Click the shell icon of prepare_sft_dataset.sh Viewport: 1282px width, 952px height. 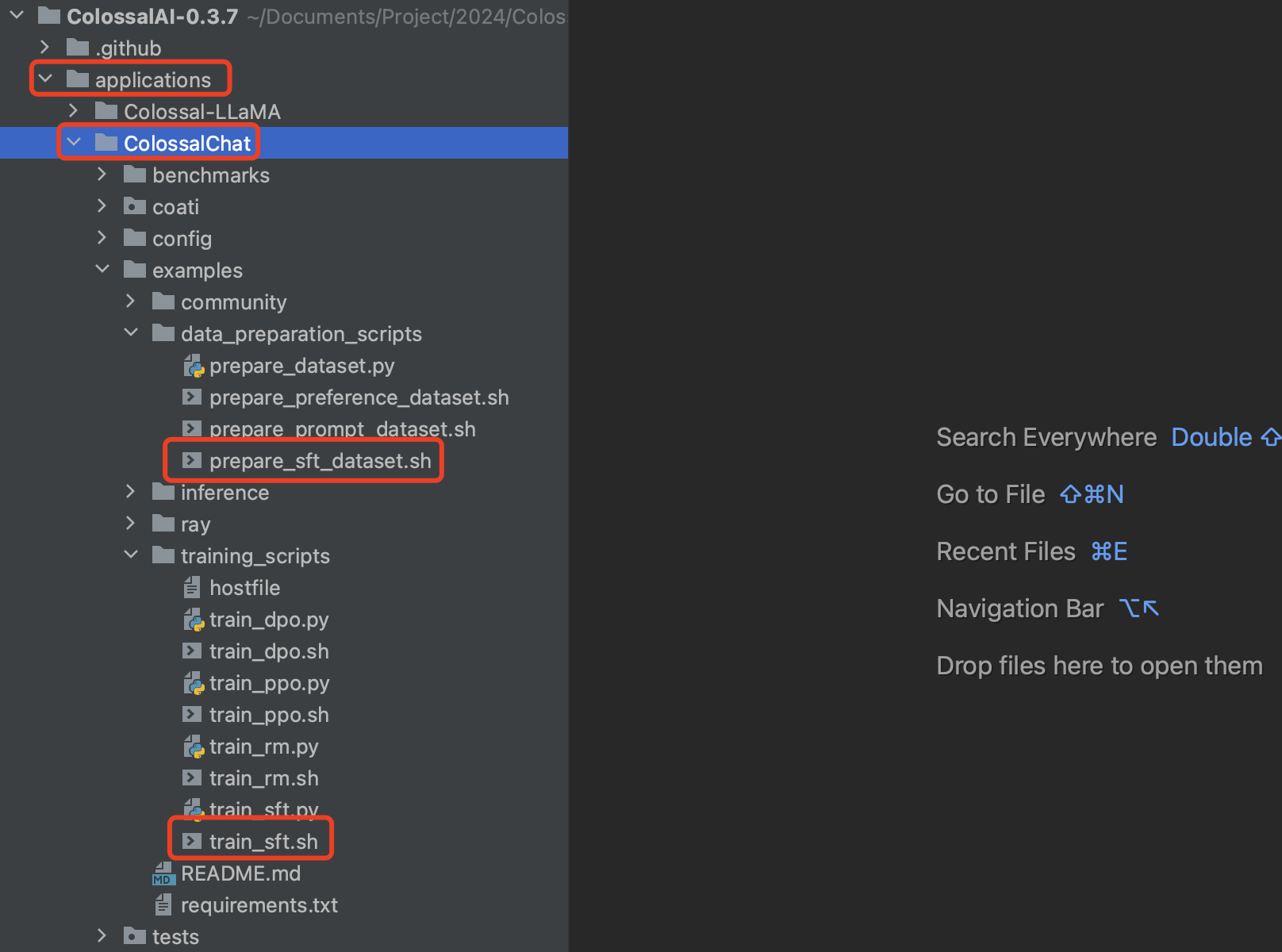192,459
